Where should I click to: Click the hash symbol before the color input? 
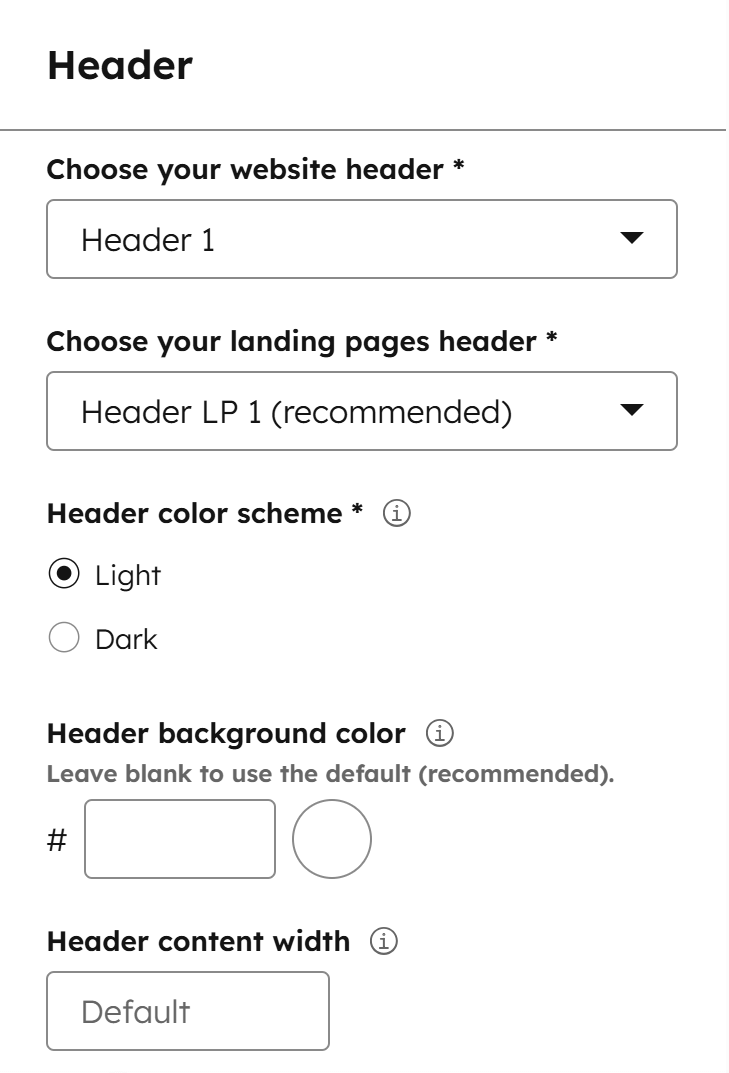click(x=57, y=840)
